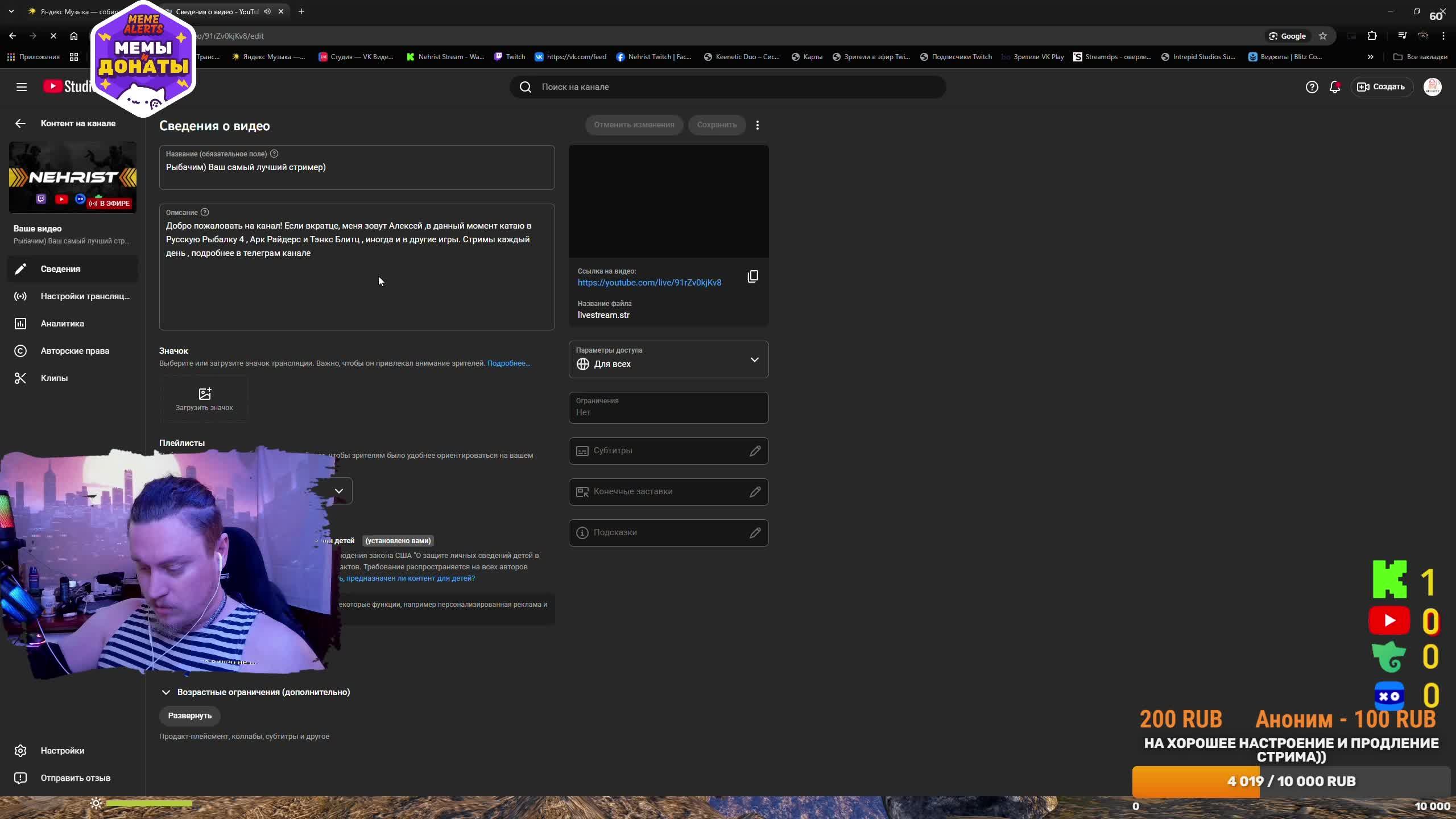1456x819 pixels.
Task: Click the Создать create button
Action: [1381, 87]
